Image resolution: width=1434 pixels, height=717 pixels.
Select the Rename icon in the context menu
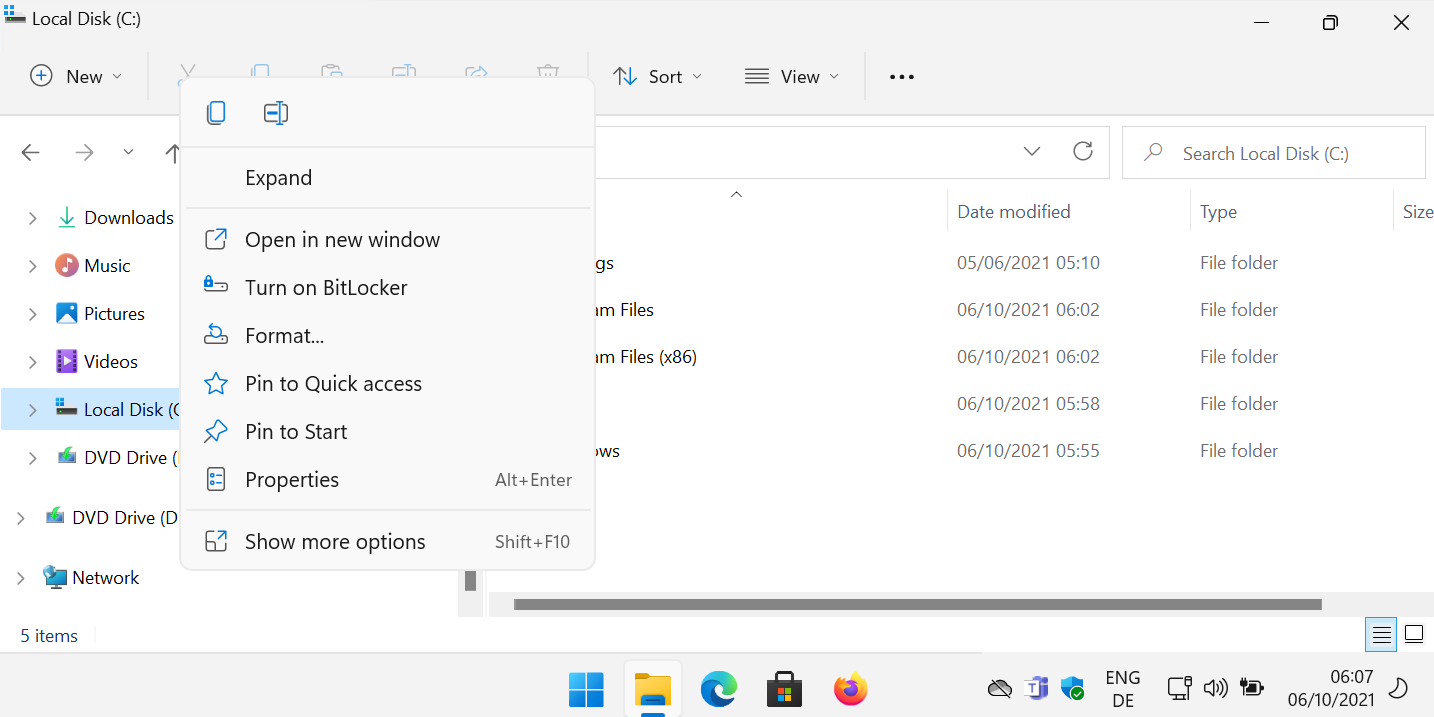point(276,112)
